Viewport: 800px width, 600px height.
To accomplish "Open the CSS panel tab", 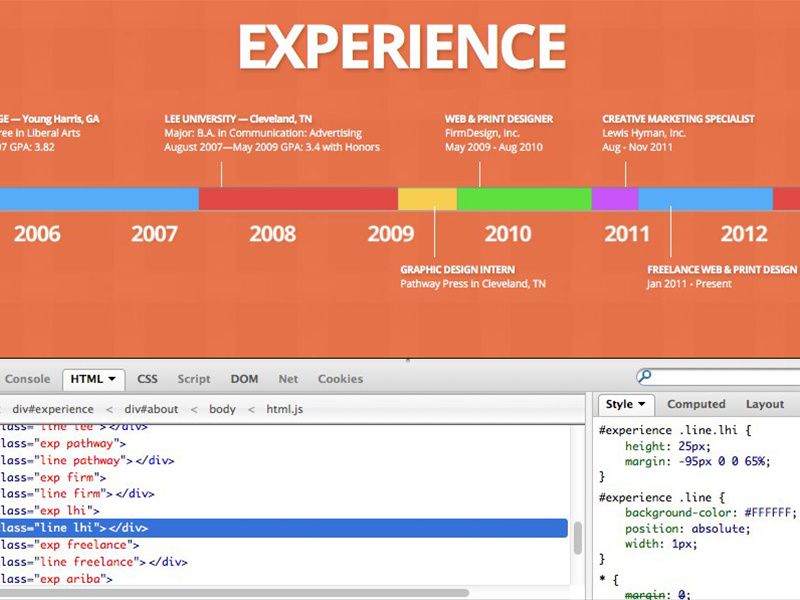I will point(147,379).
